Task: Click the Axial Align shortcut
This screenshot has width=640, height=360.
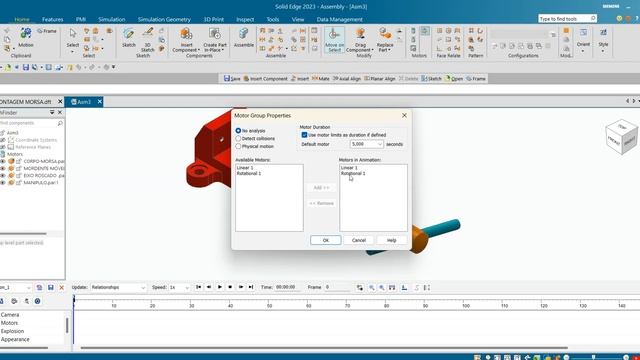Action: tap(347, 78)
